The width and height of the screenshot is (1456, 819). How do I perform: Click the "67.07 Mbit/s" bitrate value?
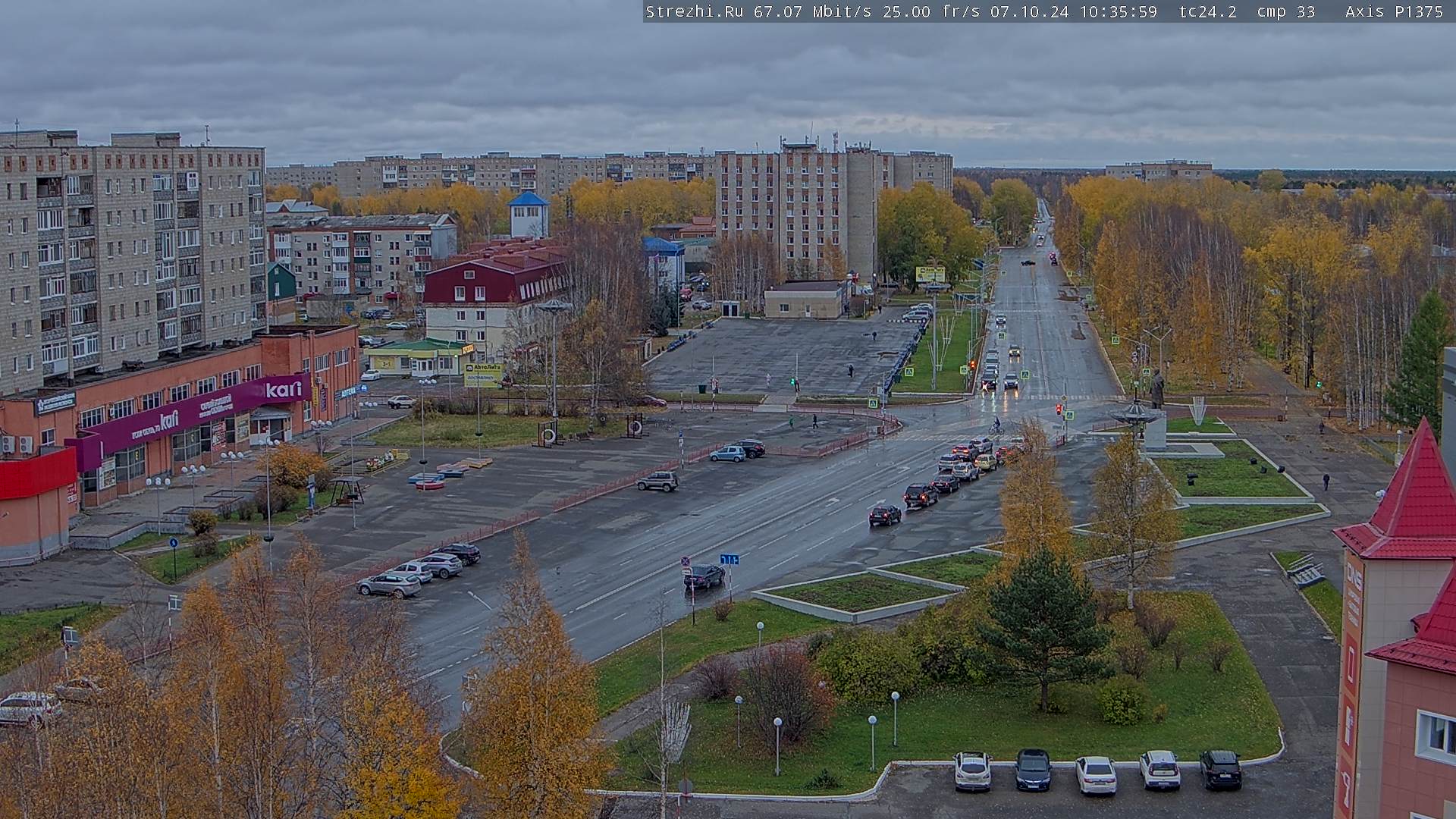click(x=815, y=11)
